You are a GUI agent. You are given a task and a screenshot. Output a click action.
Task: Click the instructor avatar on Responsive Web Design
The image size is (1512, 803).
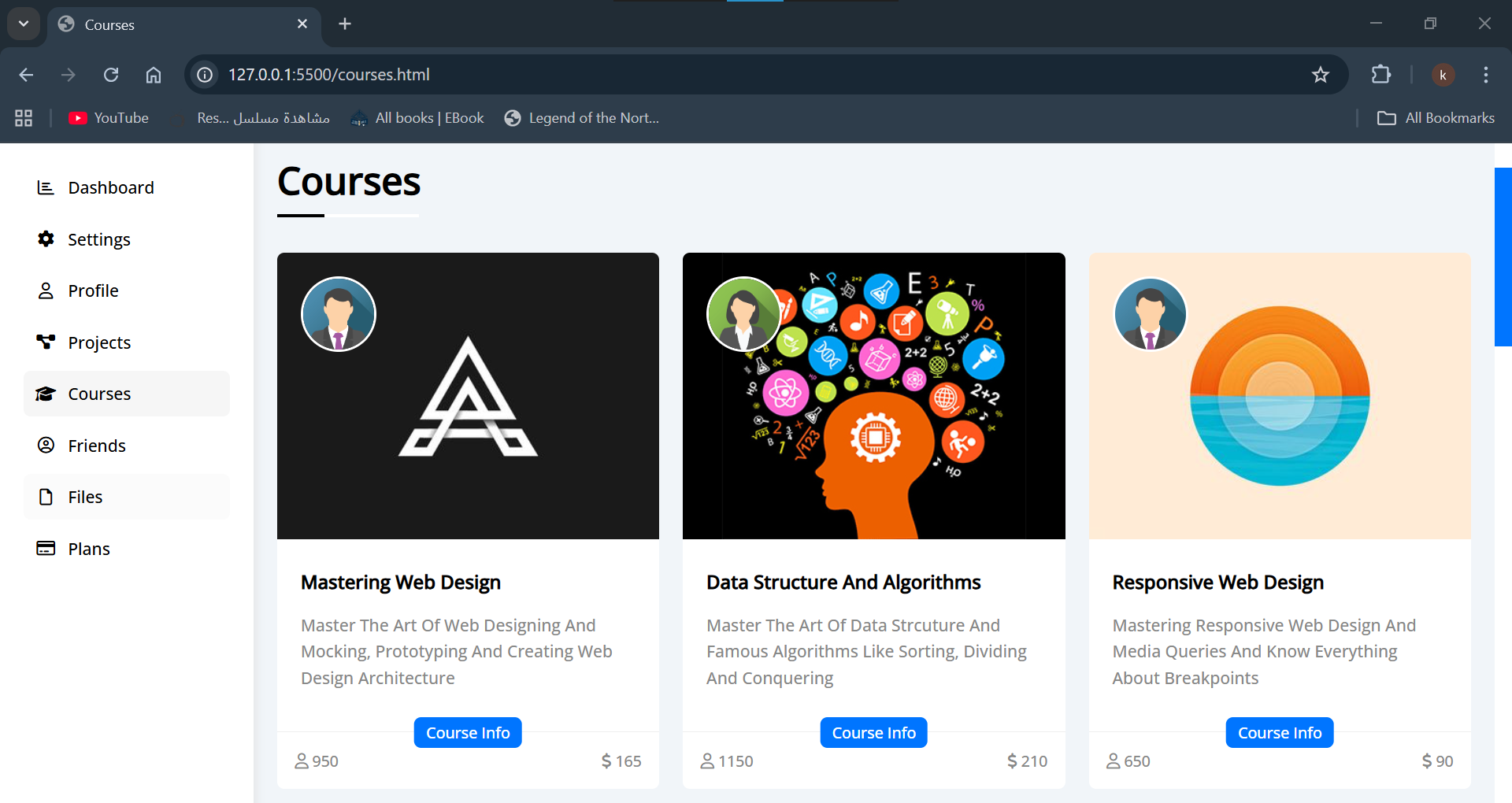click(1150, 314)
